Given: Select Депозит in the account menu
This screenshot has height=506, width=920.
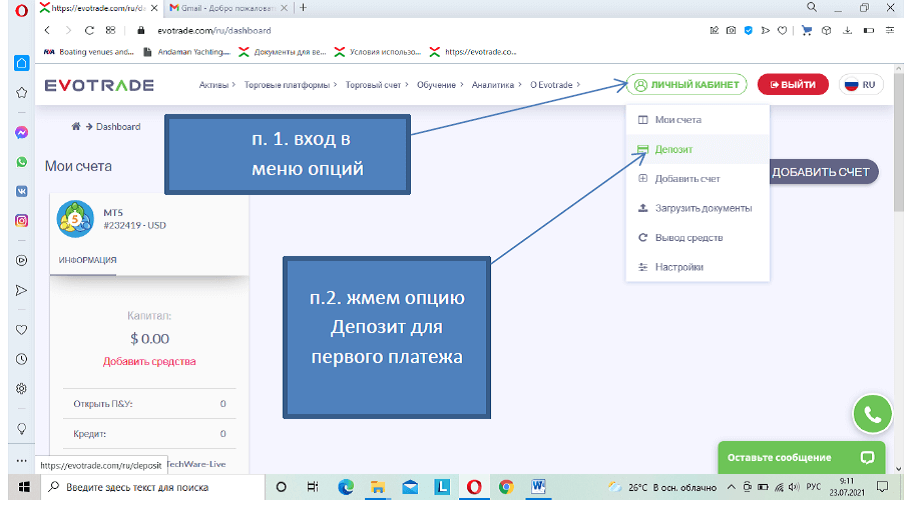Looking at the screenshot, I should coord(673,149).
